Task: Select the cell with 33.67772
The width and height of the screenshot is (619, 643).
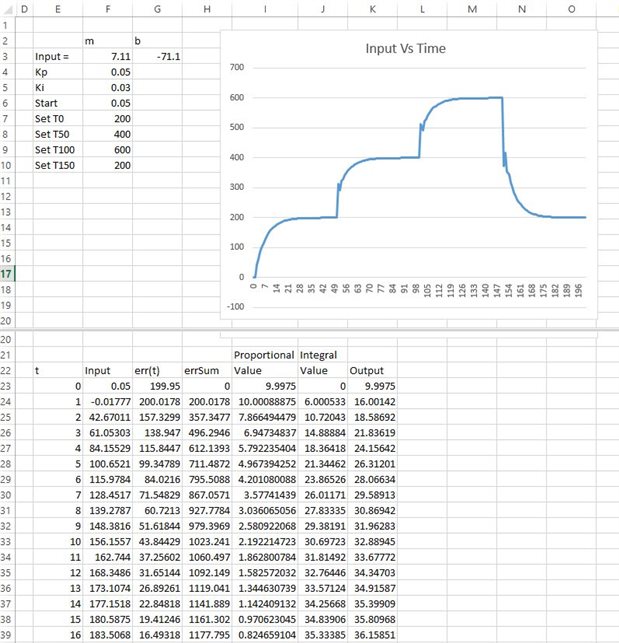Action: click(372, 557)
